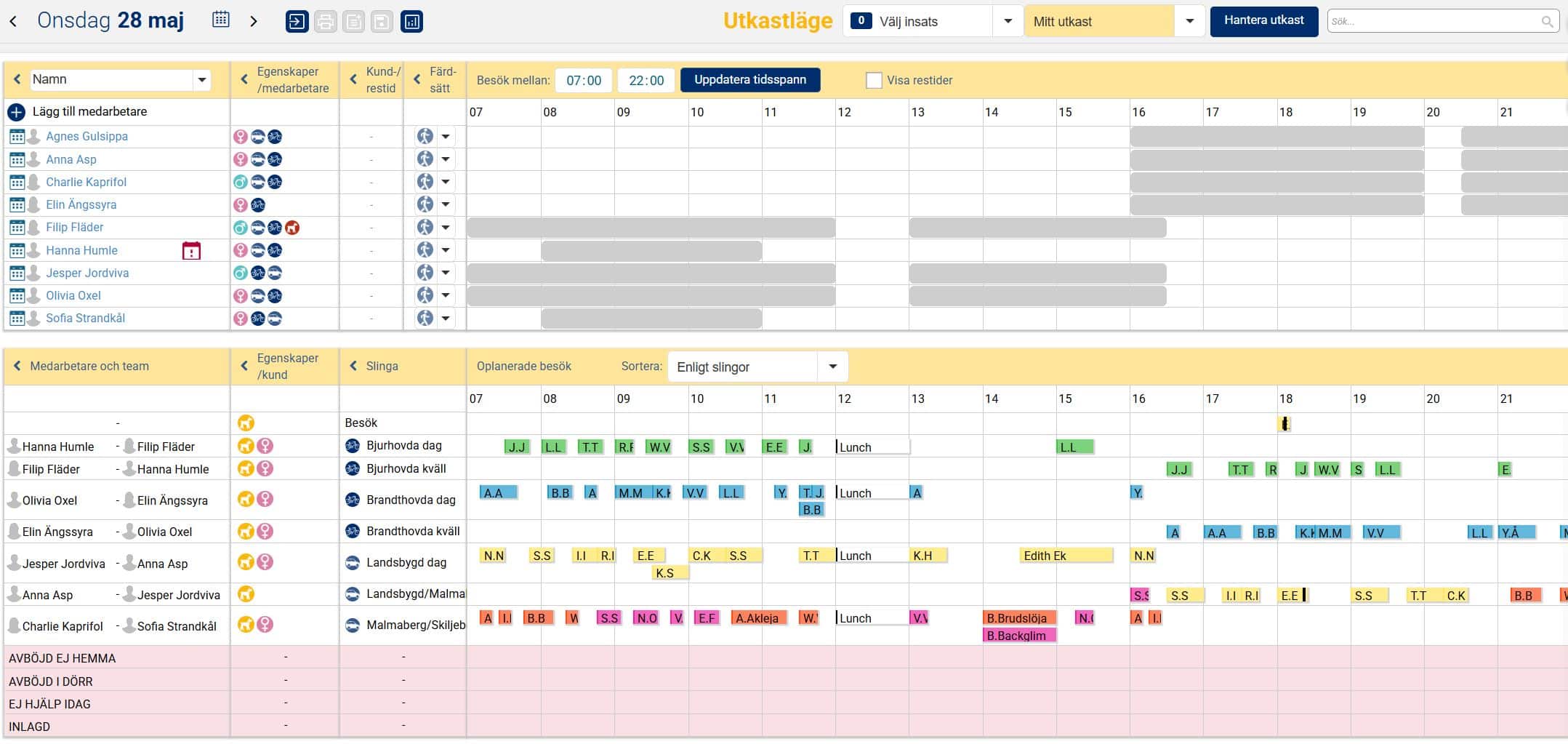Open travel mode dropdown for Filip Fläder

(446, 228)
